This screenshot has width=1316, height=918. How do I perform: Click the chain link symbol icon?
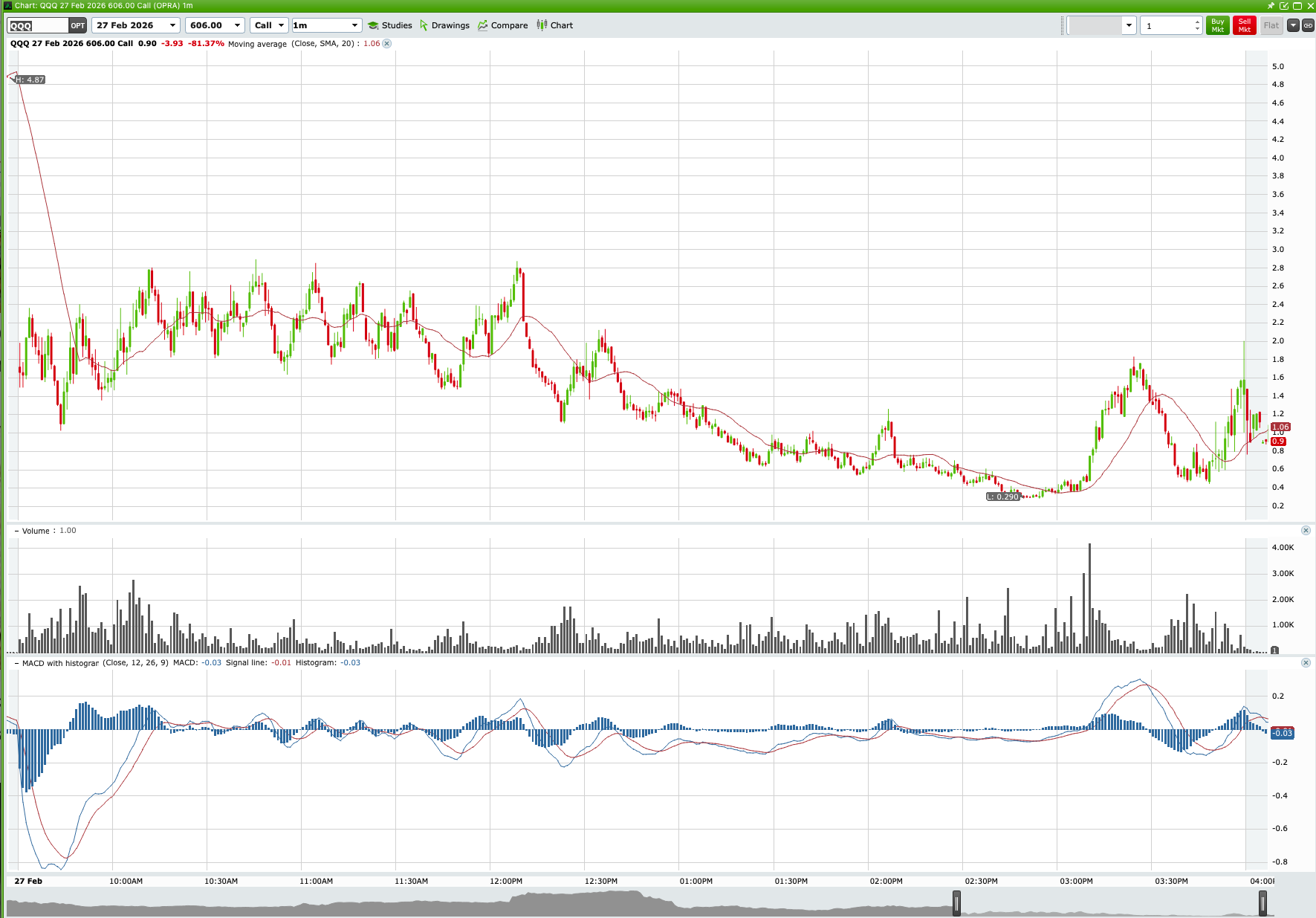pos(1308,25)
